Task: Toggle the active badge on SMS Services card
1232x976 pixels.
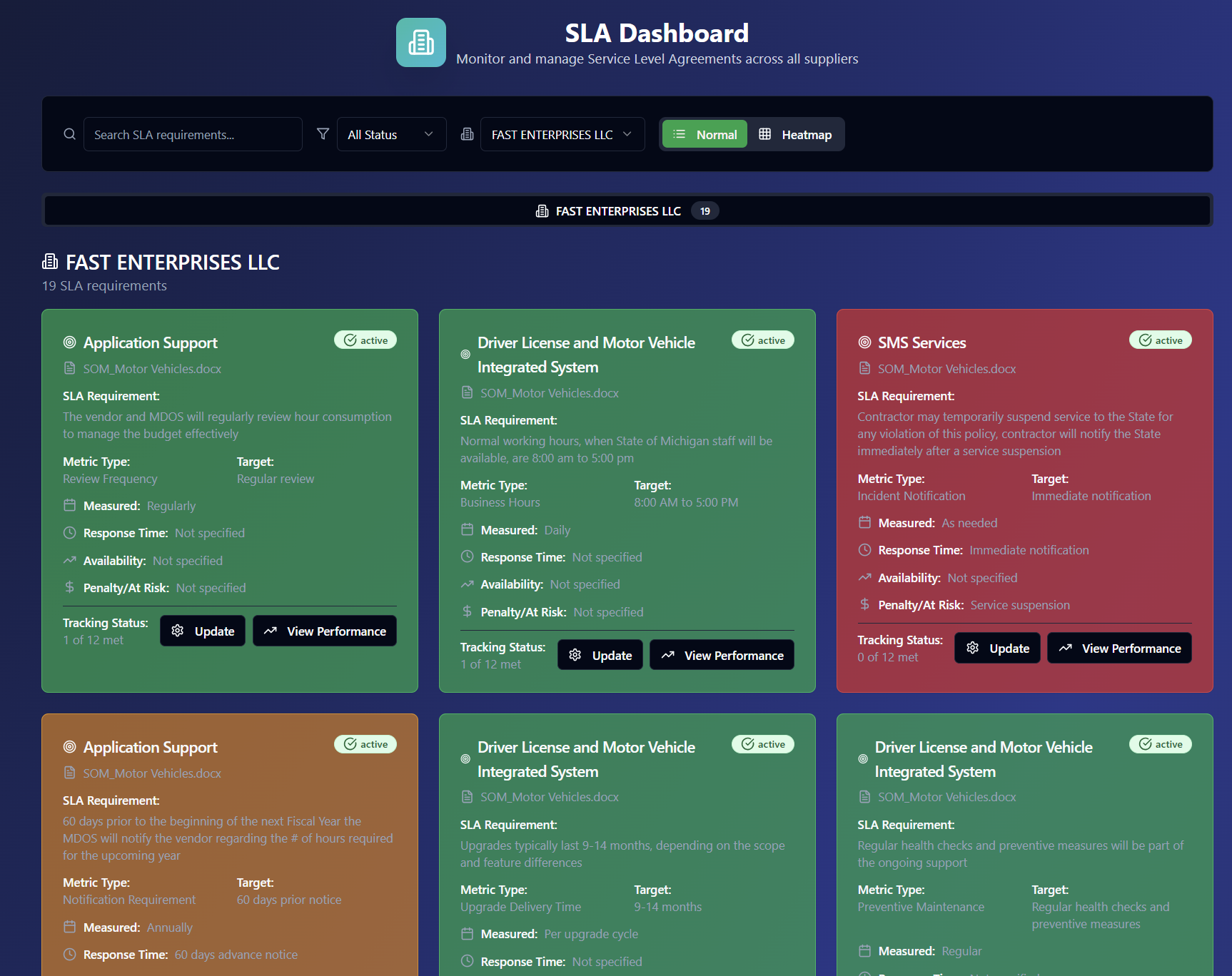Action: [1160, 340]
